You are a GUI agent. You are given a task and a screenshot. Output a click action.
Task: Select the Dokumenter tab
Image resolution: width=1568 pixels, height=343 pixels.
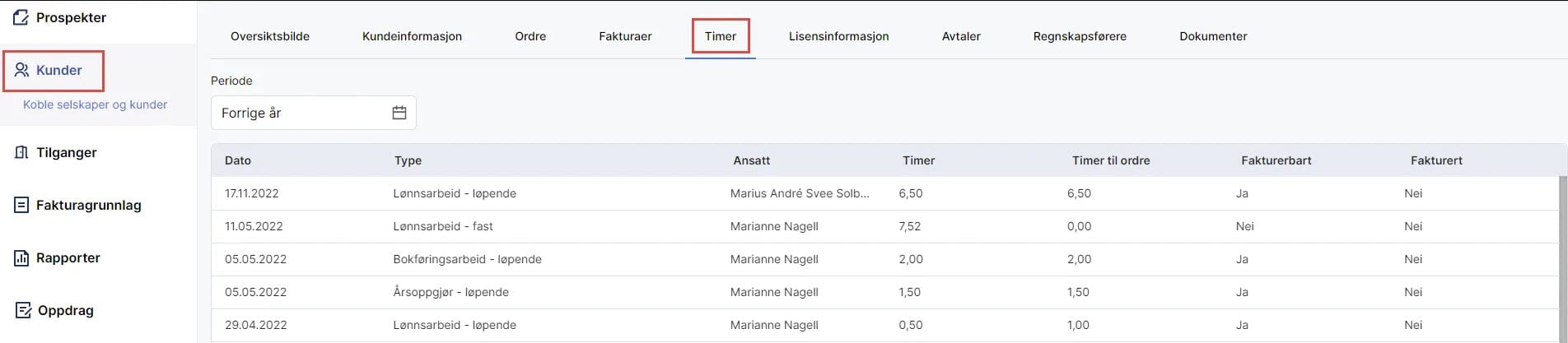tap(1213, 36)
